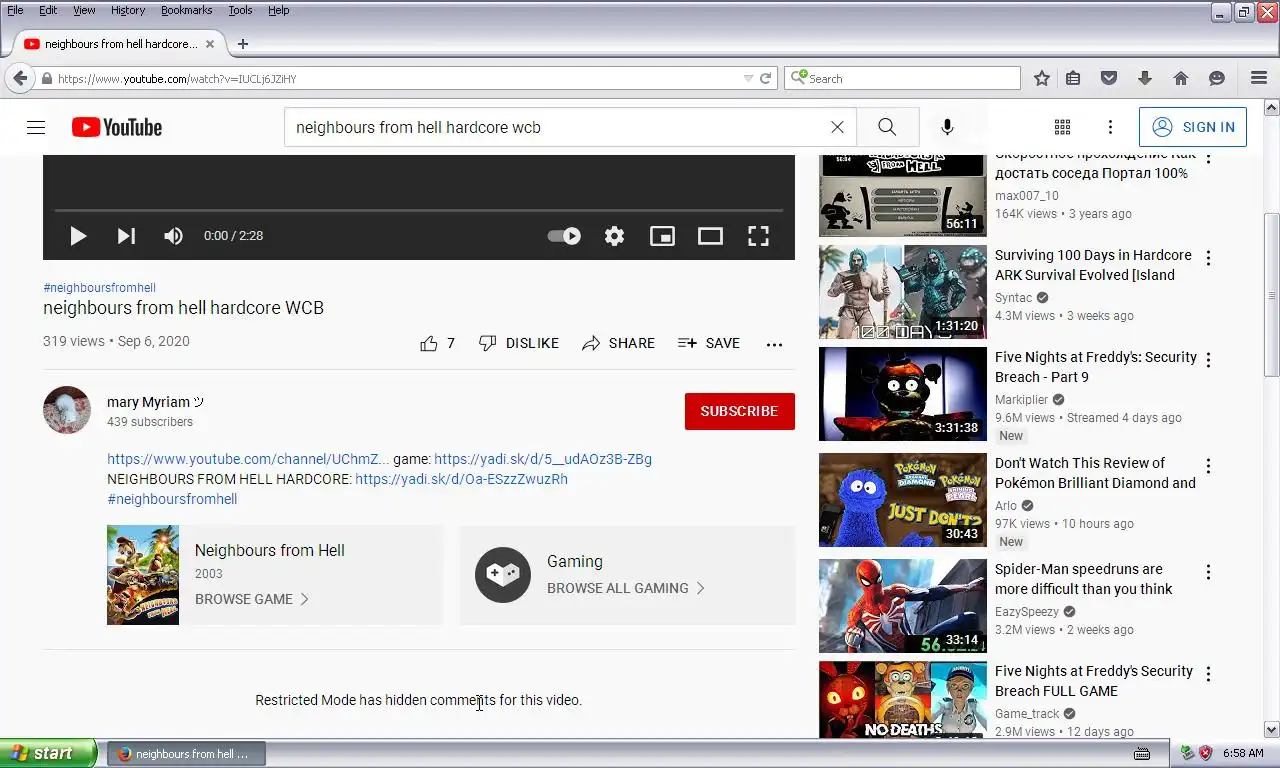Start voice search with the microphone
Screen dimensions: 1280x768
pyautogui.click(x=947, y=127)
